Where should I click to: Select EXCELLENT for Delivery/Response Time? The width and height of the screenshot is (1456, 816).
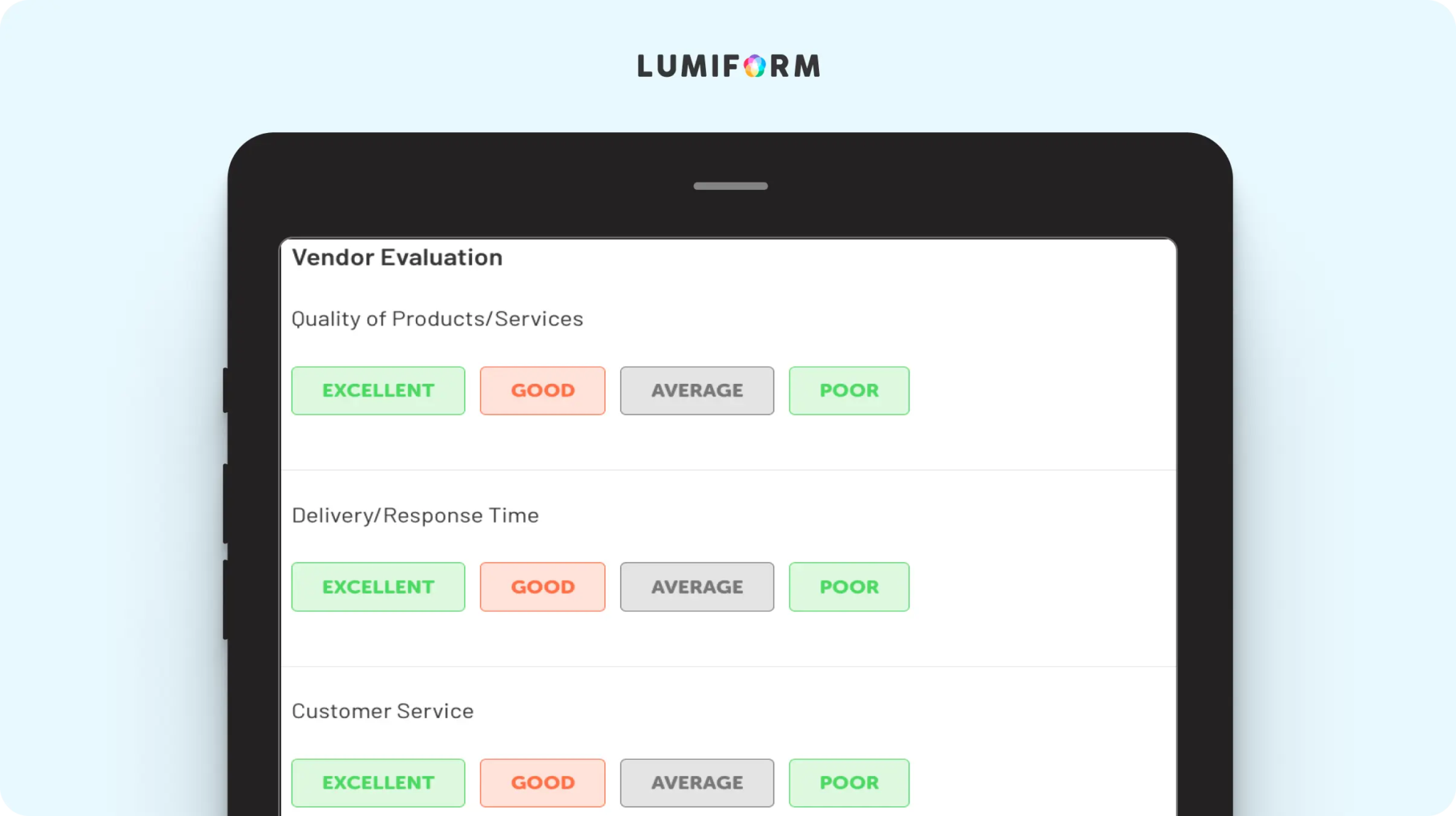378,587
